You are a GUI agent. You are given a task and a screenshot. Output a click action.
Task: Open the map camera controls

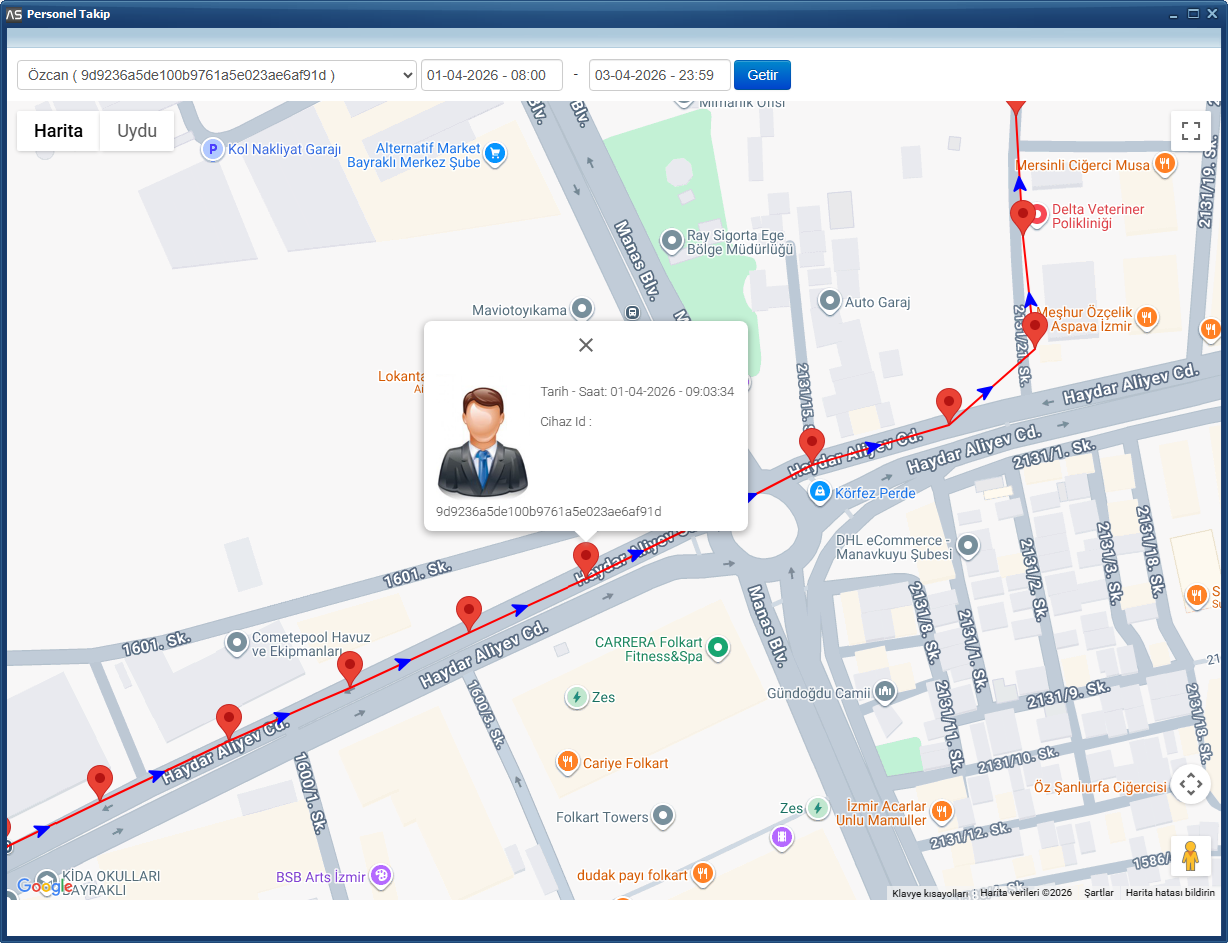tap(1190, 785)
